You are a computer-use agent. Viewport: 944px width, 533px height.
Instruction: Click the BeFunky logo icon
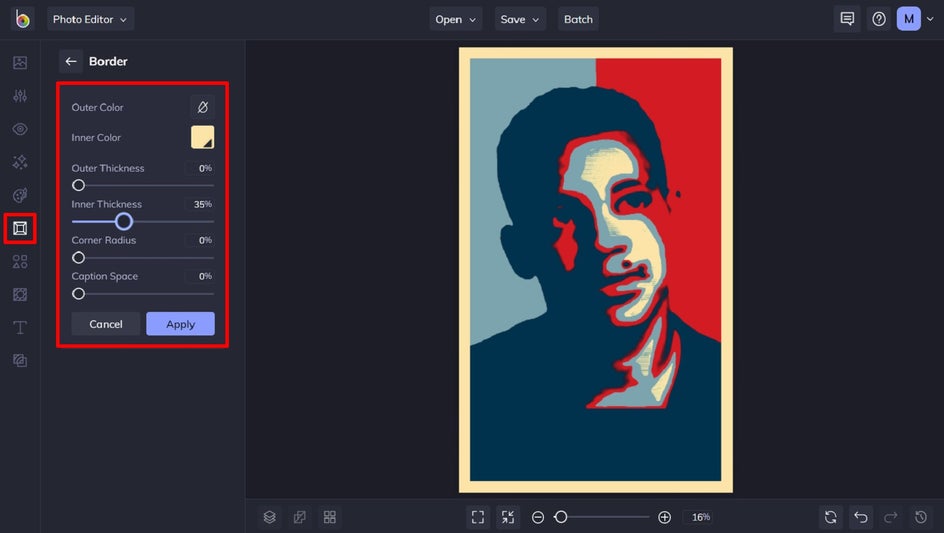pyautogui.click(x=22, y=19)
